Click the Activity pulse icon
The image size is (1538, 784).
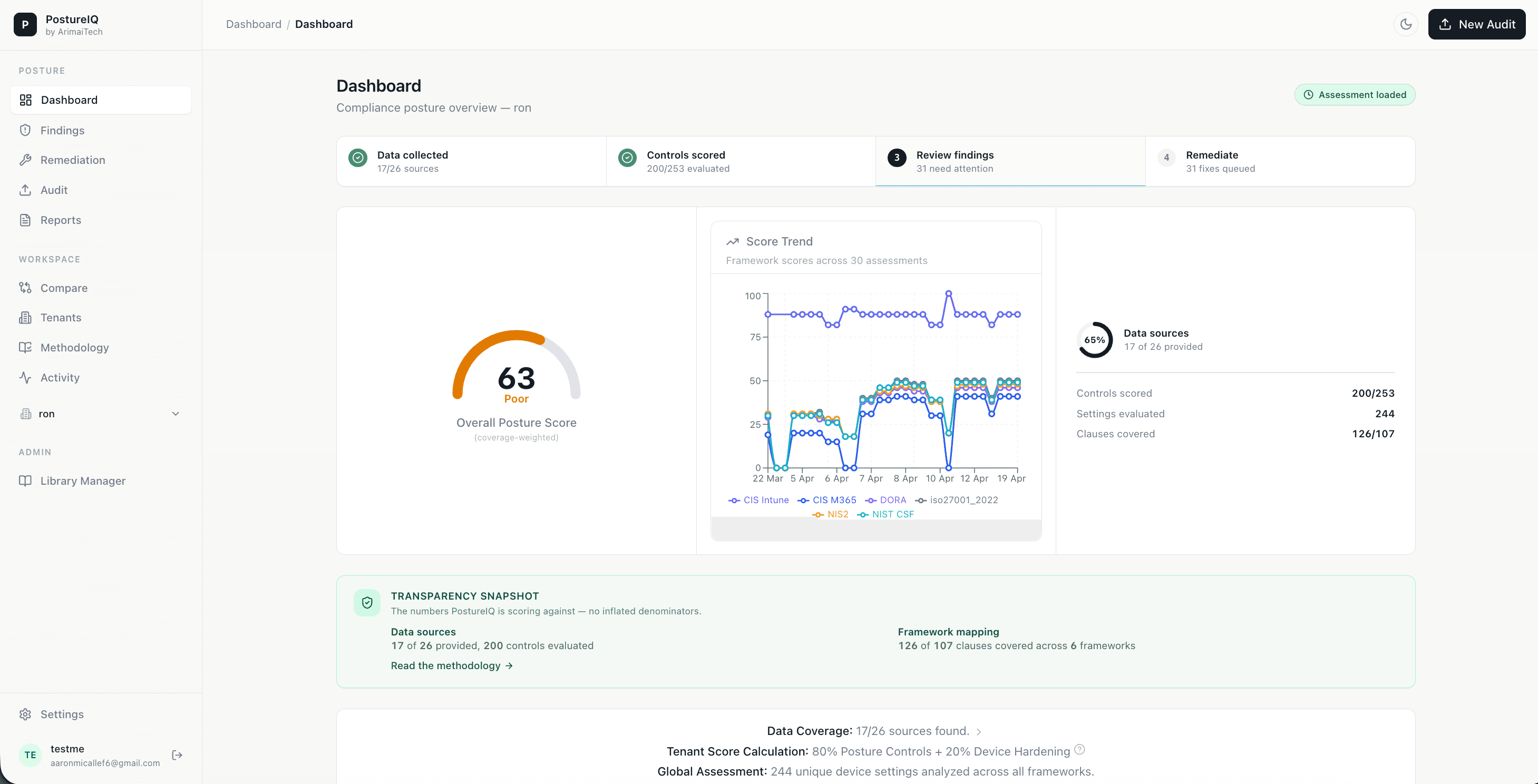click(x=25, y=378)
